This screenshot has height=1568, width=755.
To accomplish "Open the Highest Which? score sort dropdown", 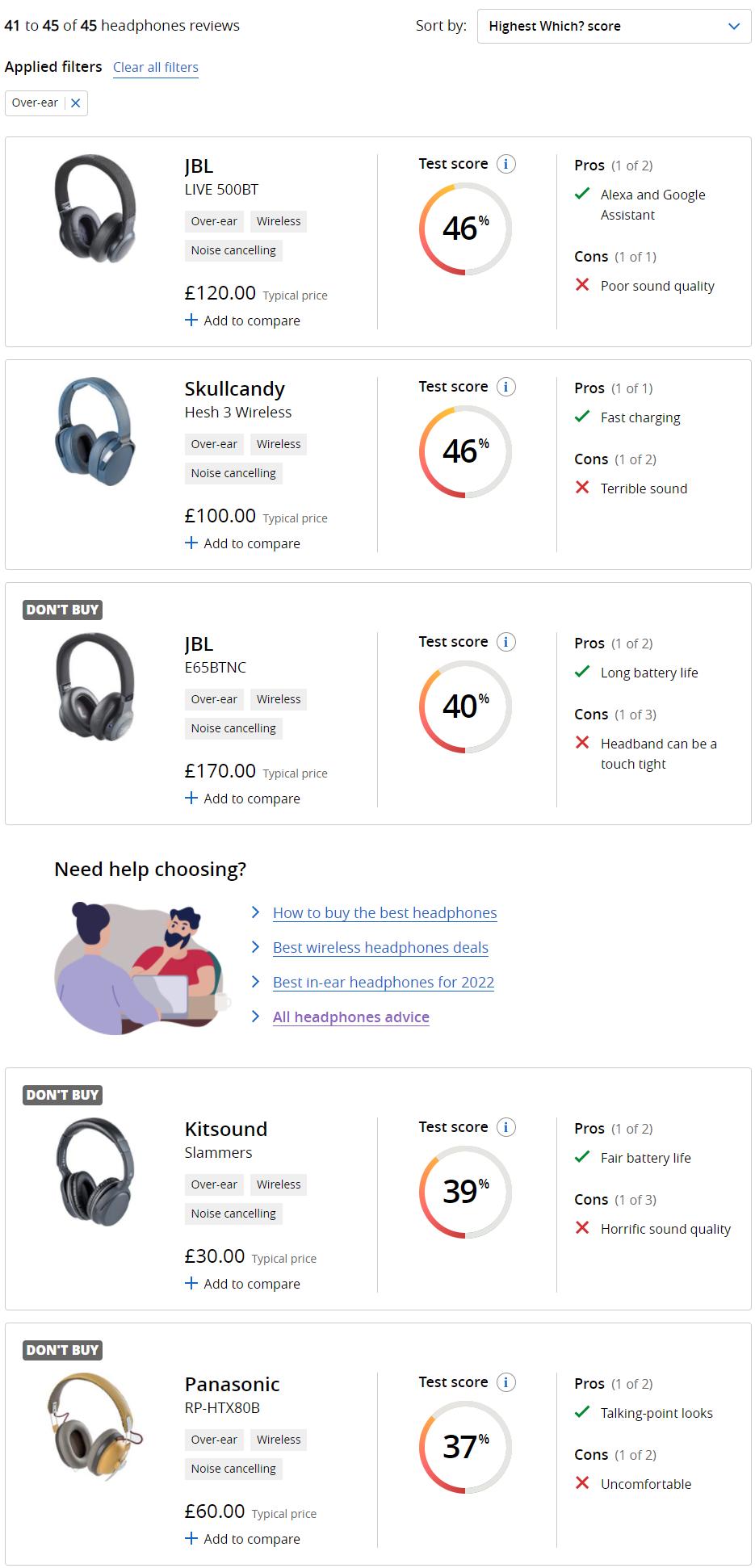I will point(613,26).
